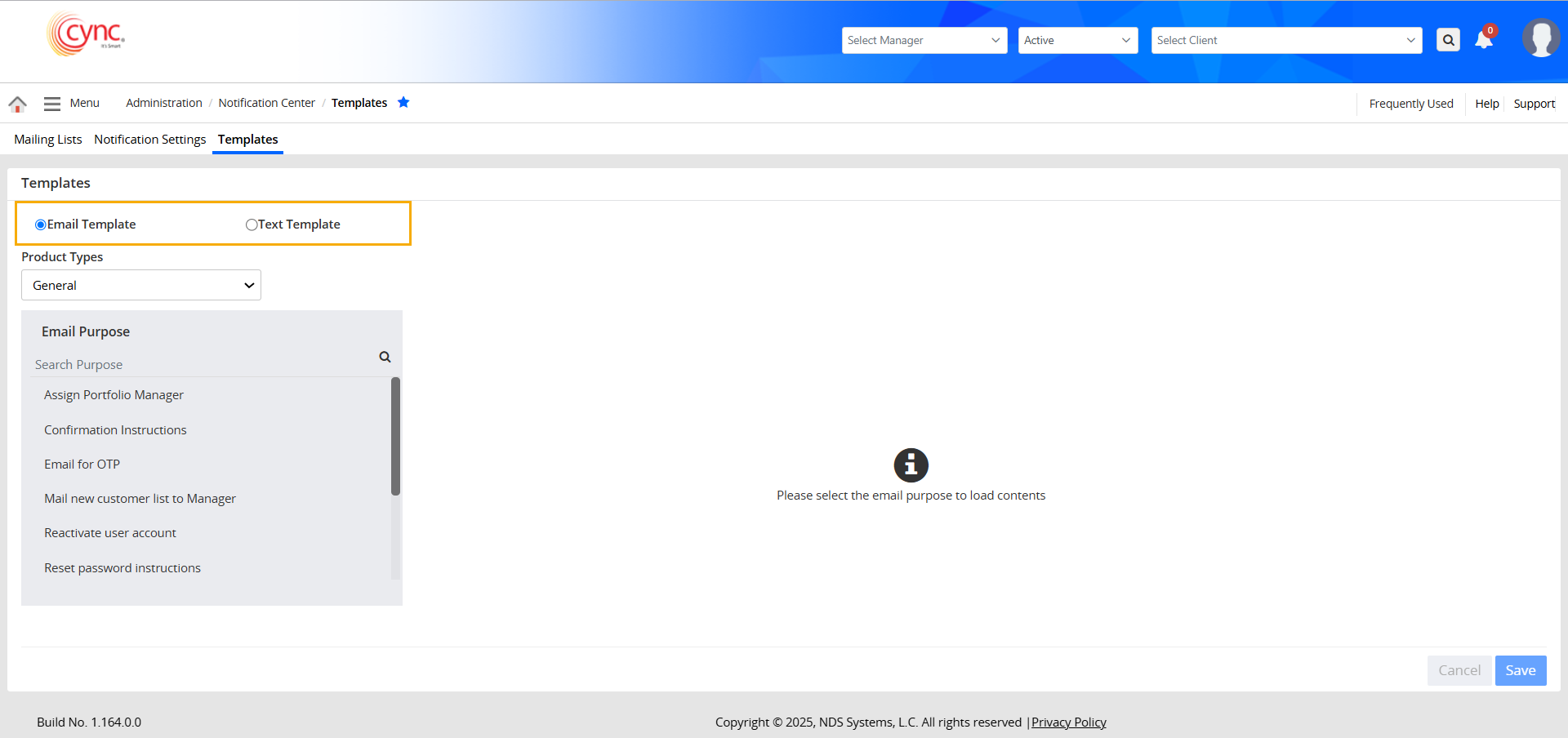
Task: Open the Select Client dropdown
Action: [1285, 40]
